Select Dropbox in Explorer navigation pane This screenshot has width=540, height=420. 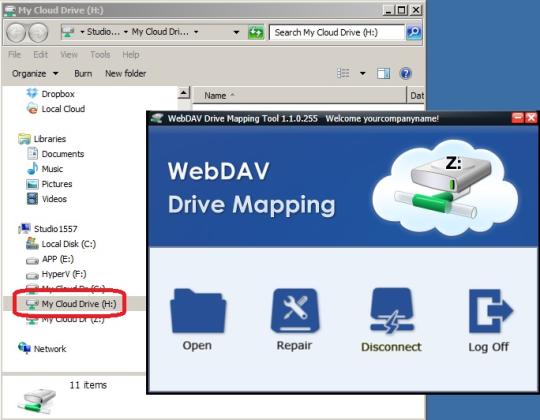pos(58,94)
